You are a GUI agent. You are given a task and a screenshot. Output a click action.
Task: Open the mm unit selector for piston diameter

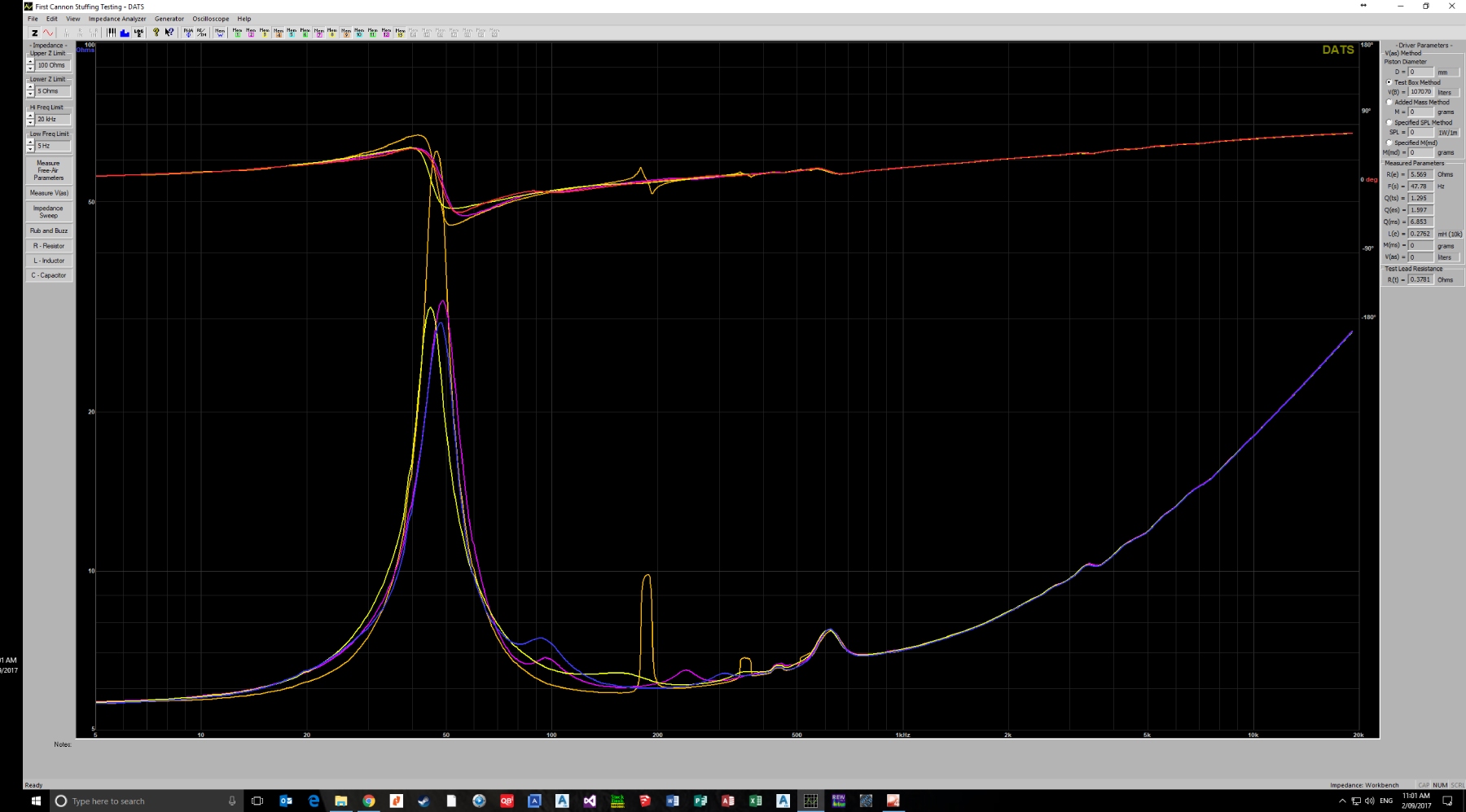pyautogui.click(x=1448, y=72)
